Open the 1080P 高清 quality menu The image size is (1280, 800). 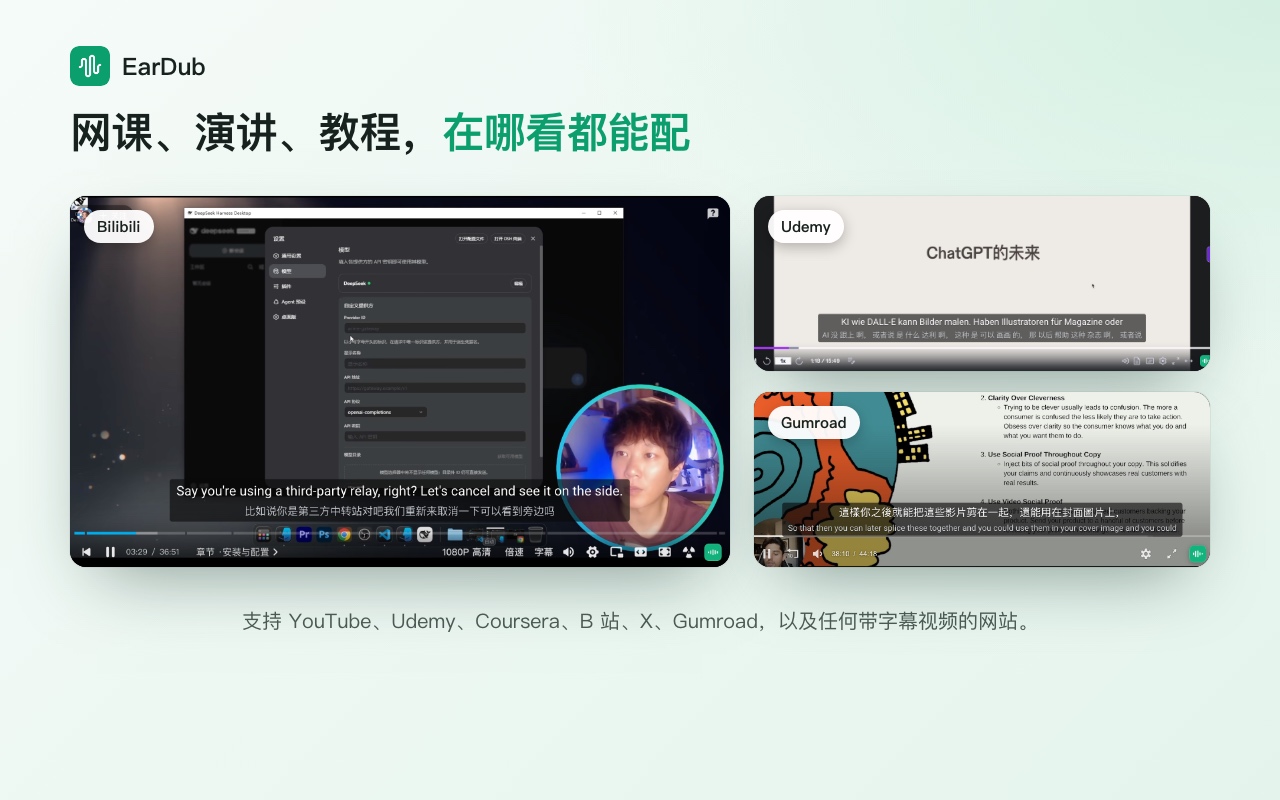pyautogui.click(x=466, y=552)
